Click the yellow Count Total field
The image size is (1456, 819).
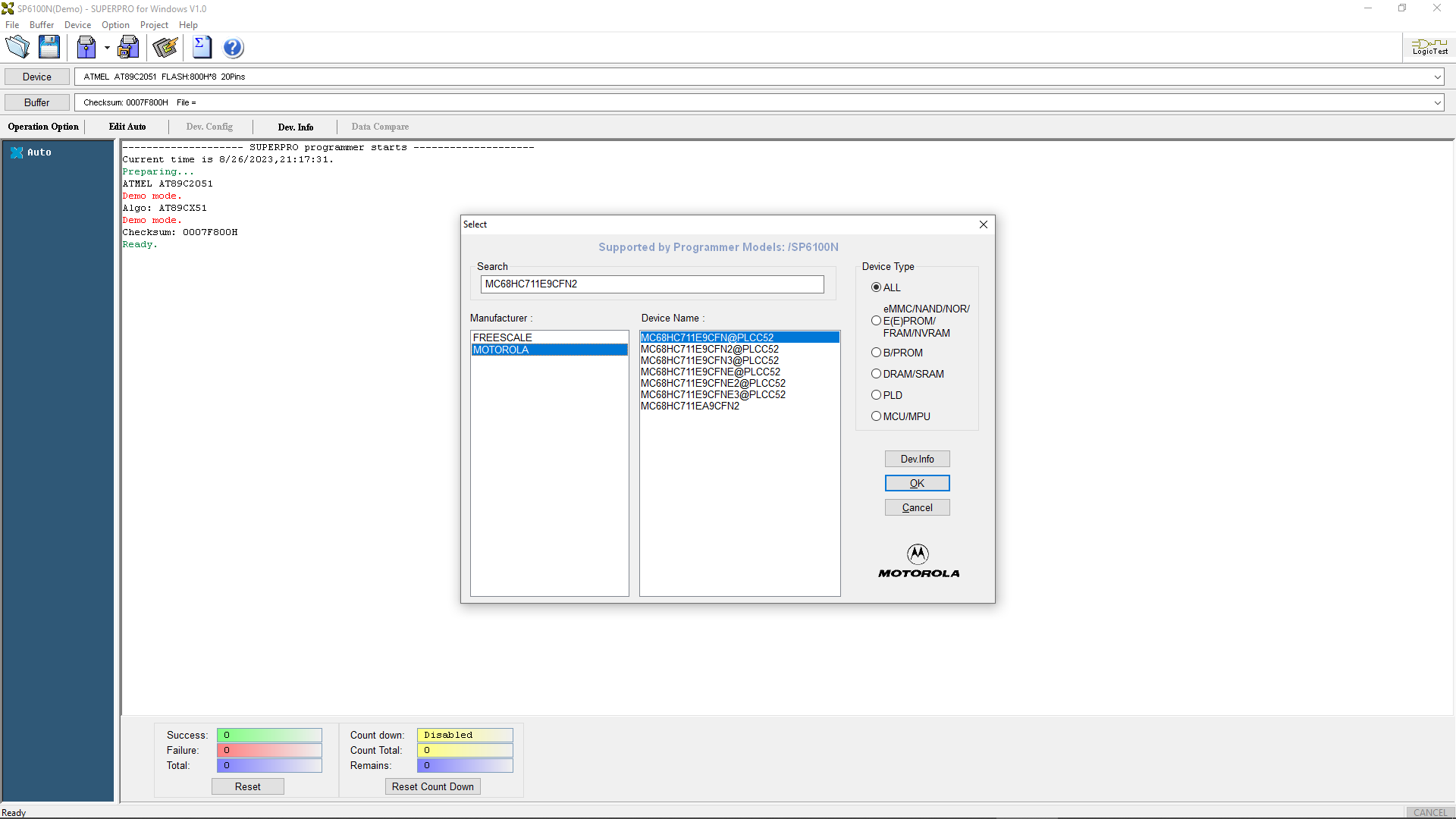coord(465,750)
